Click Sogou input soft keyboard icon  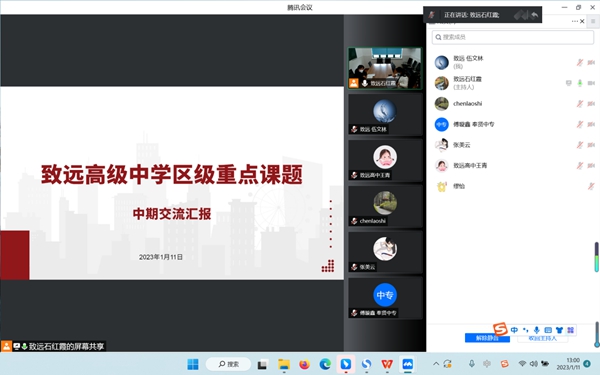click(548, 330)
